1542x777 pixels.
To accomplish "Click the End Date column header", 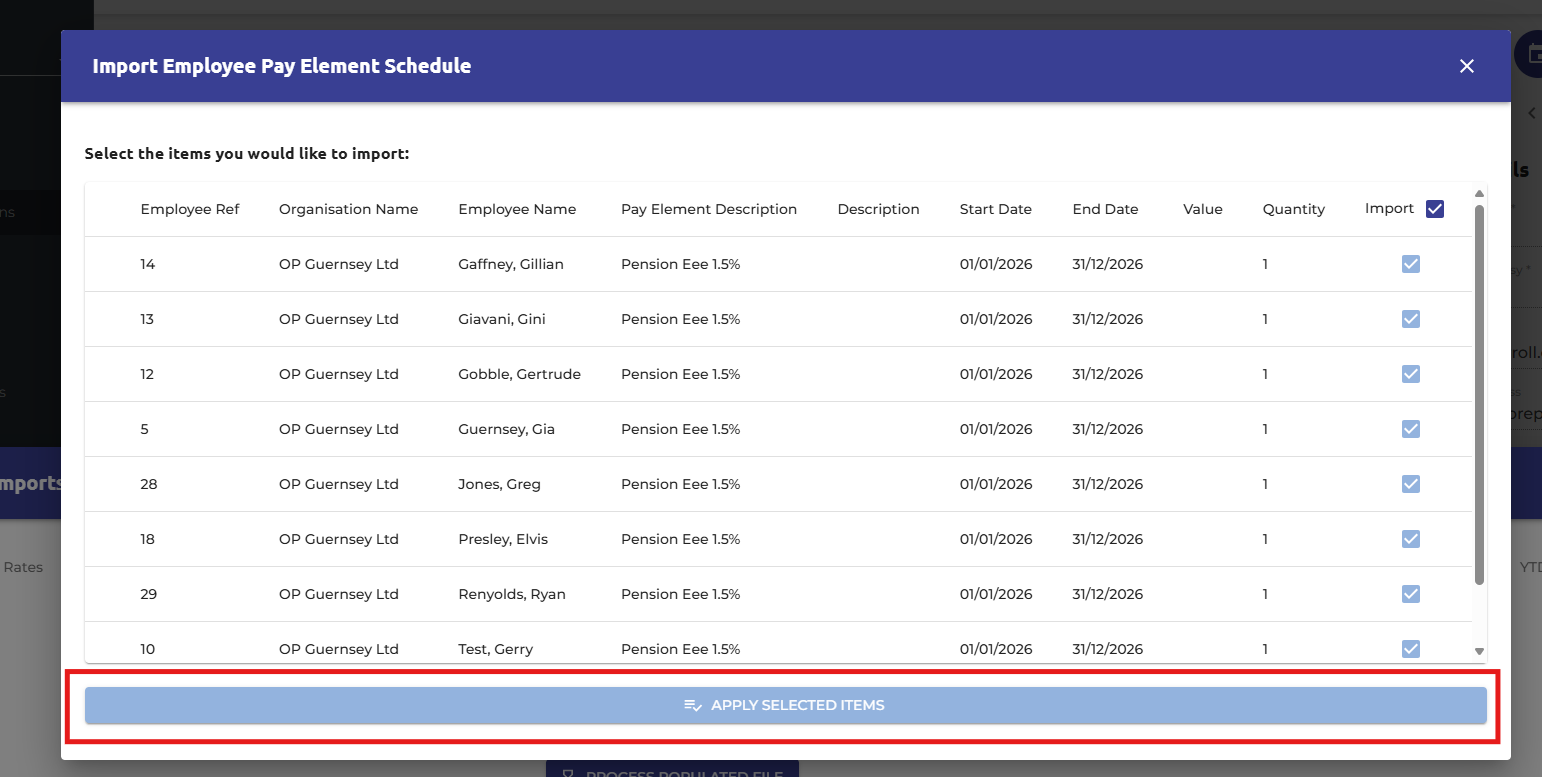I will click(1105, 209).
